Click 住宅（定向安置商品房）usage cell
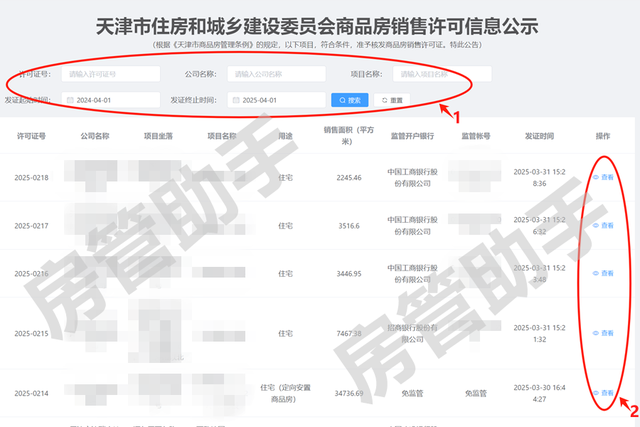 click(x=285, y=393)
